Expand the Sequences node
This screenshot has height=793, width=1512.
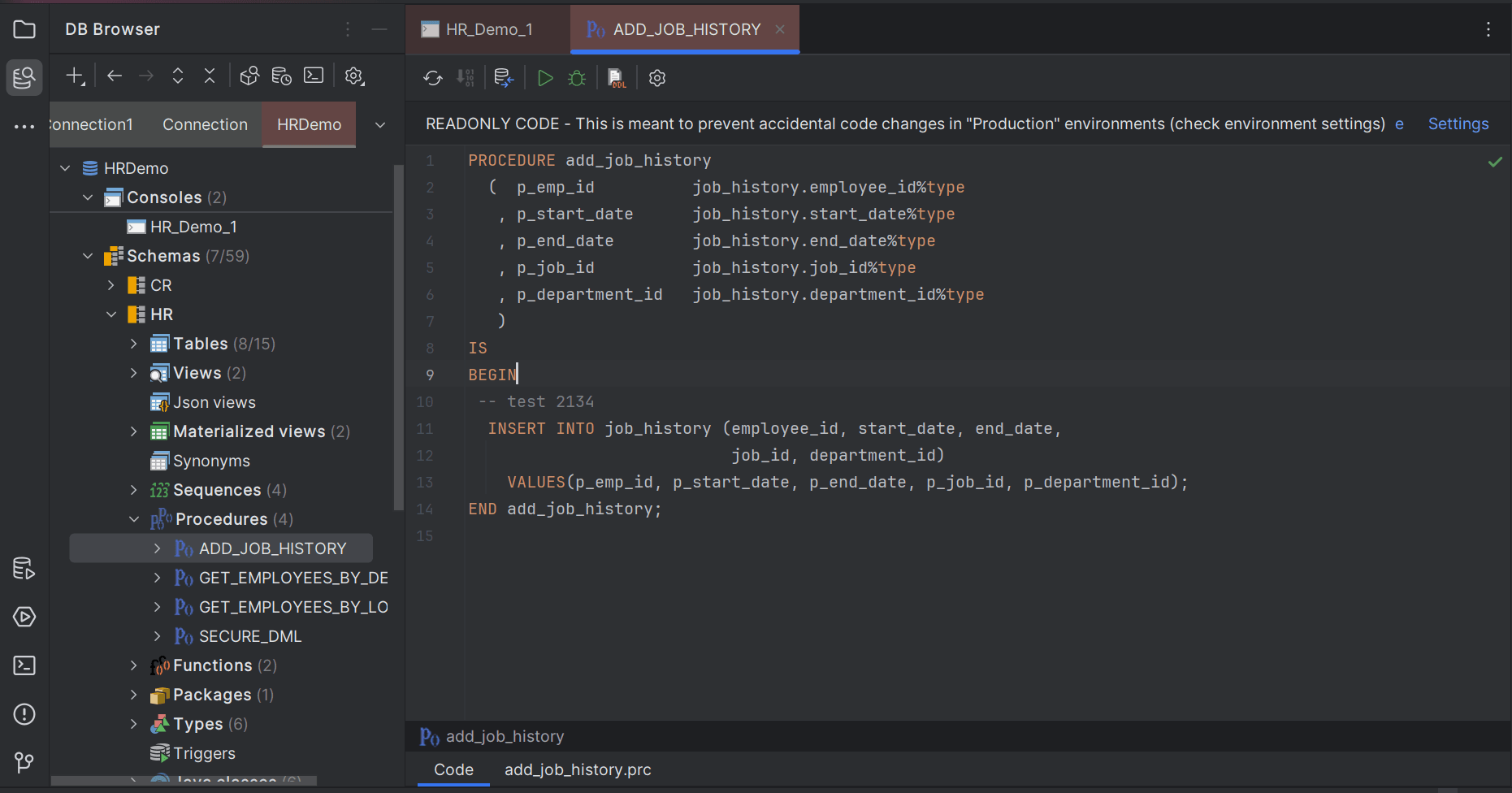(x=134, y=490)
